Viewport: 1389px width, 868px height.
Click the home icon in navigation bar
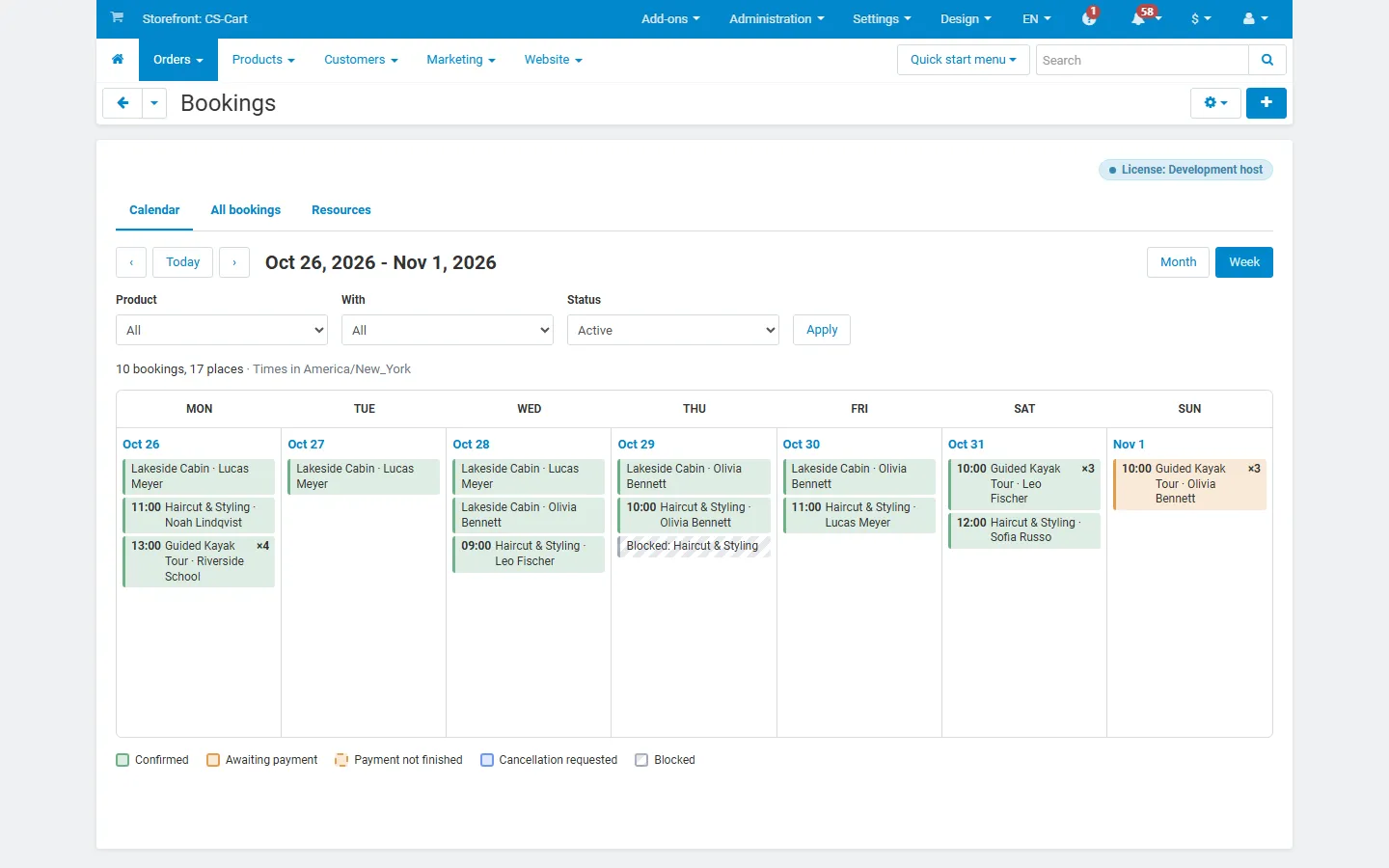pyautogui.click(x=118, y=60)
